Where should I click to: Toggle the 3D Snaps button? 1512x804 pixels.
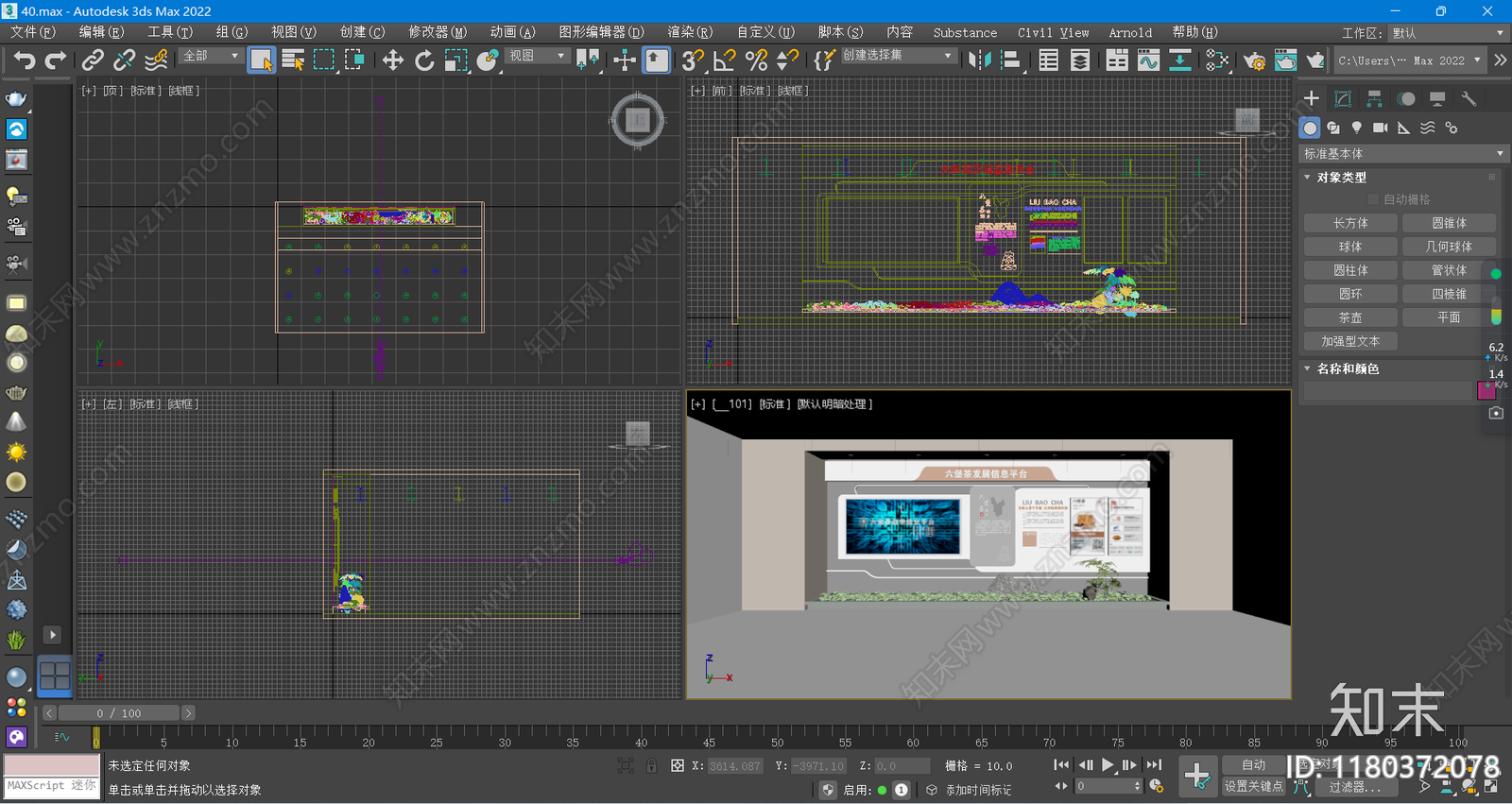(693, 60)
